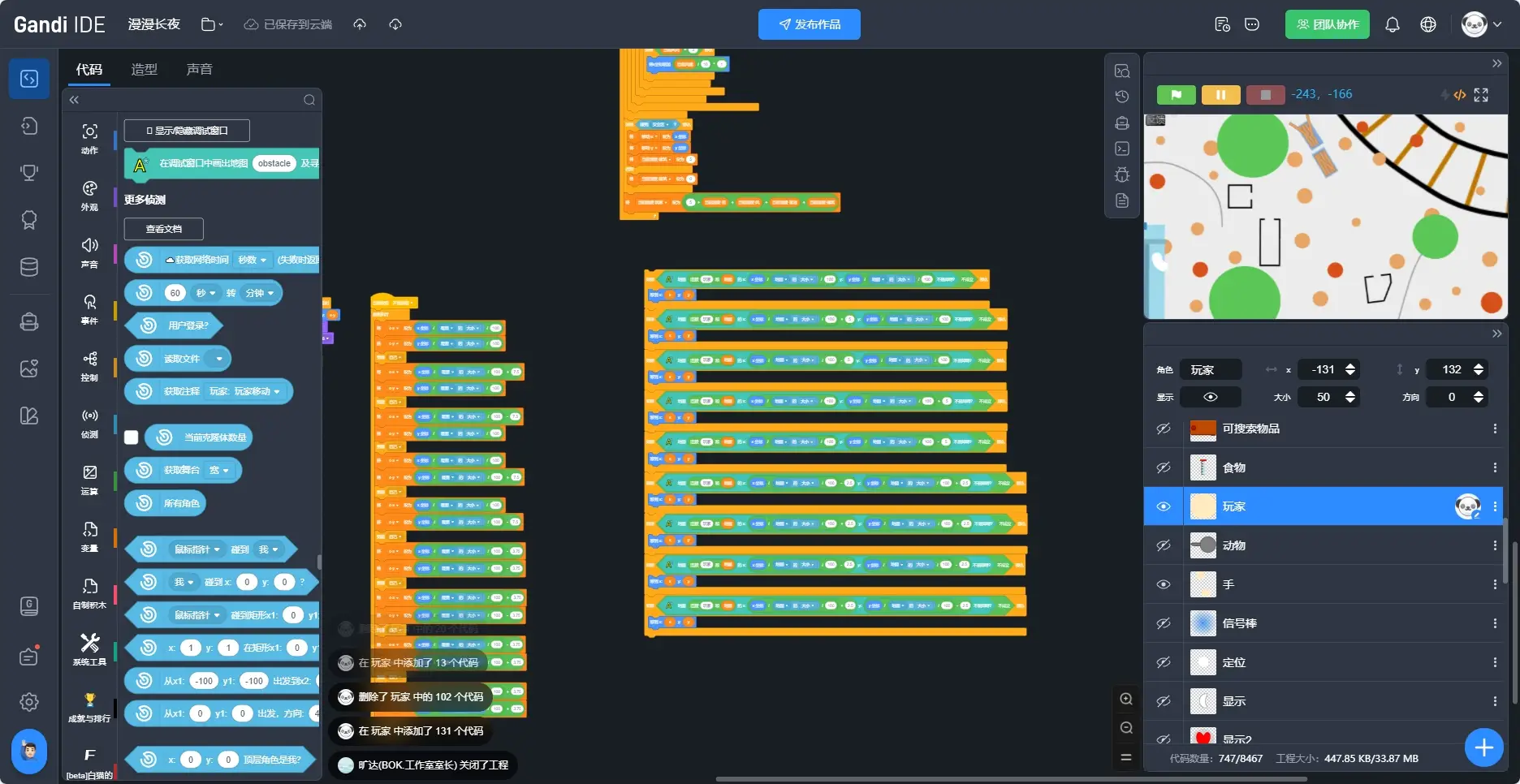Select the 外观 looks block category
The width and height of the screenshot is (1520, 784).
89,195
